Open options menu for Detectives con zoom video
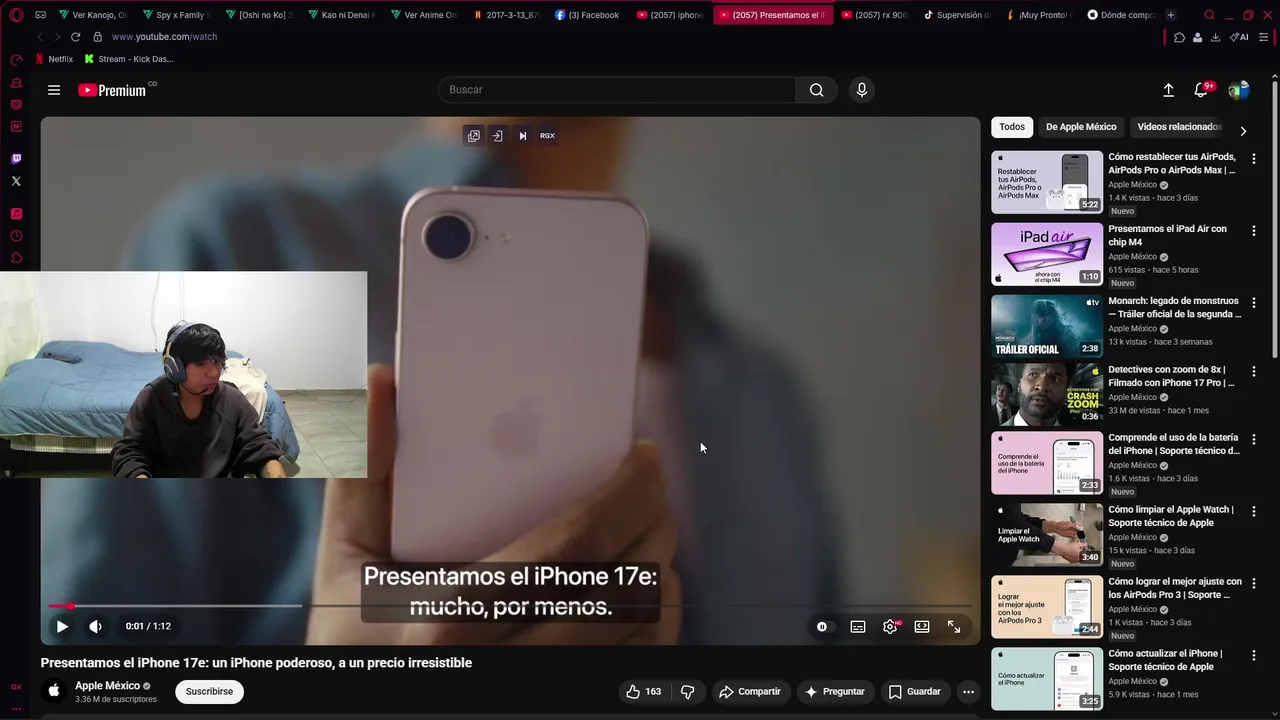Image resolution: width=1280 pixels, height=720 pixels. pos(1254,371)
